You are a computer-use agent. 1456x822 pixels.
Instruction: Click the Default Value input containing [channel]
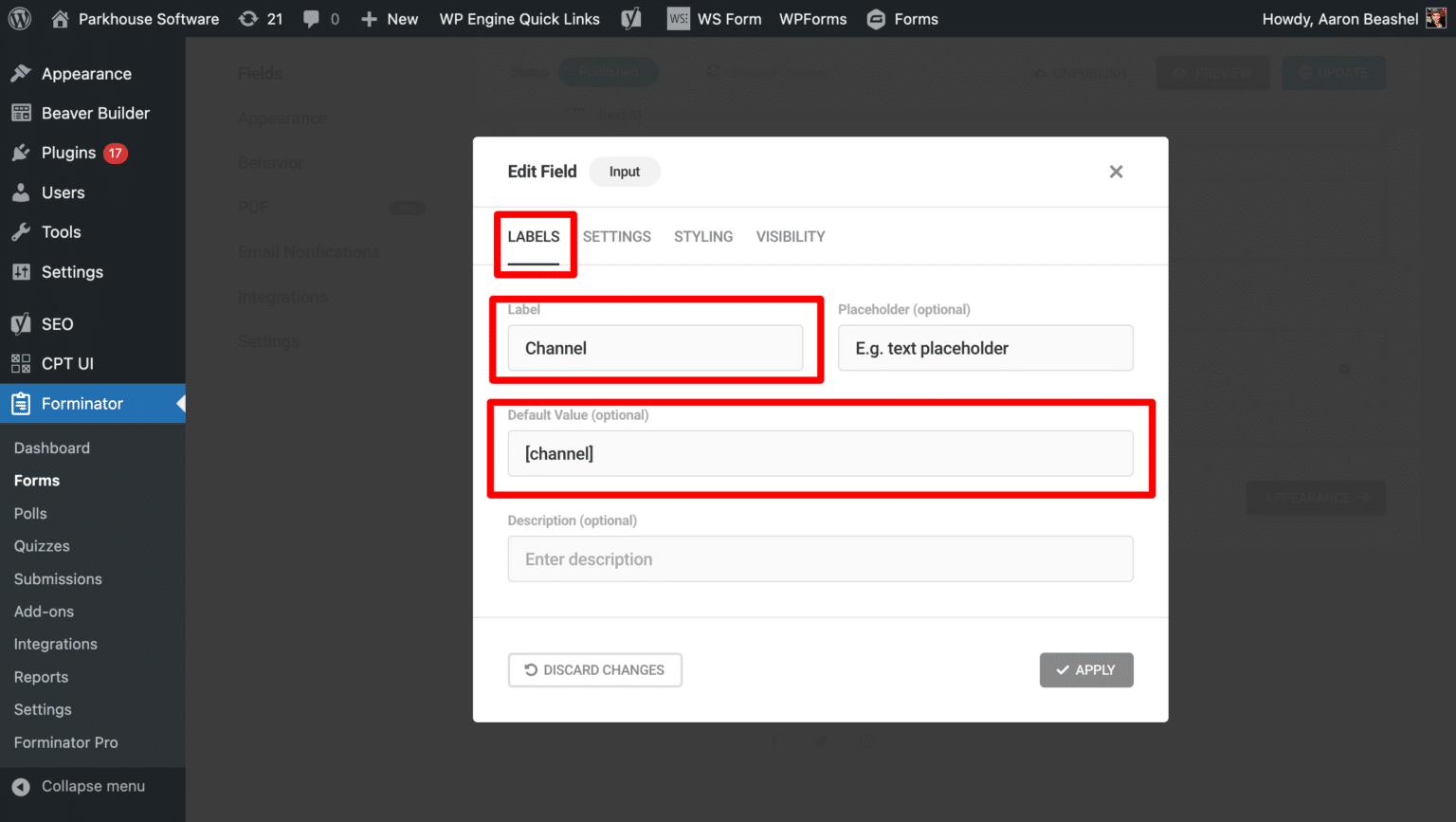[820, 453]
